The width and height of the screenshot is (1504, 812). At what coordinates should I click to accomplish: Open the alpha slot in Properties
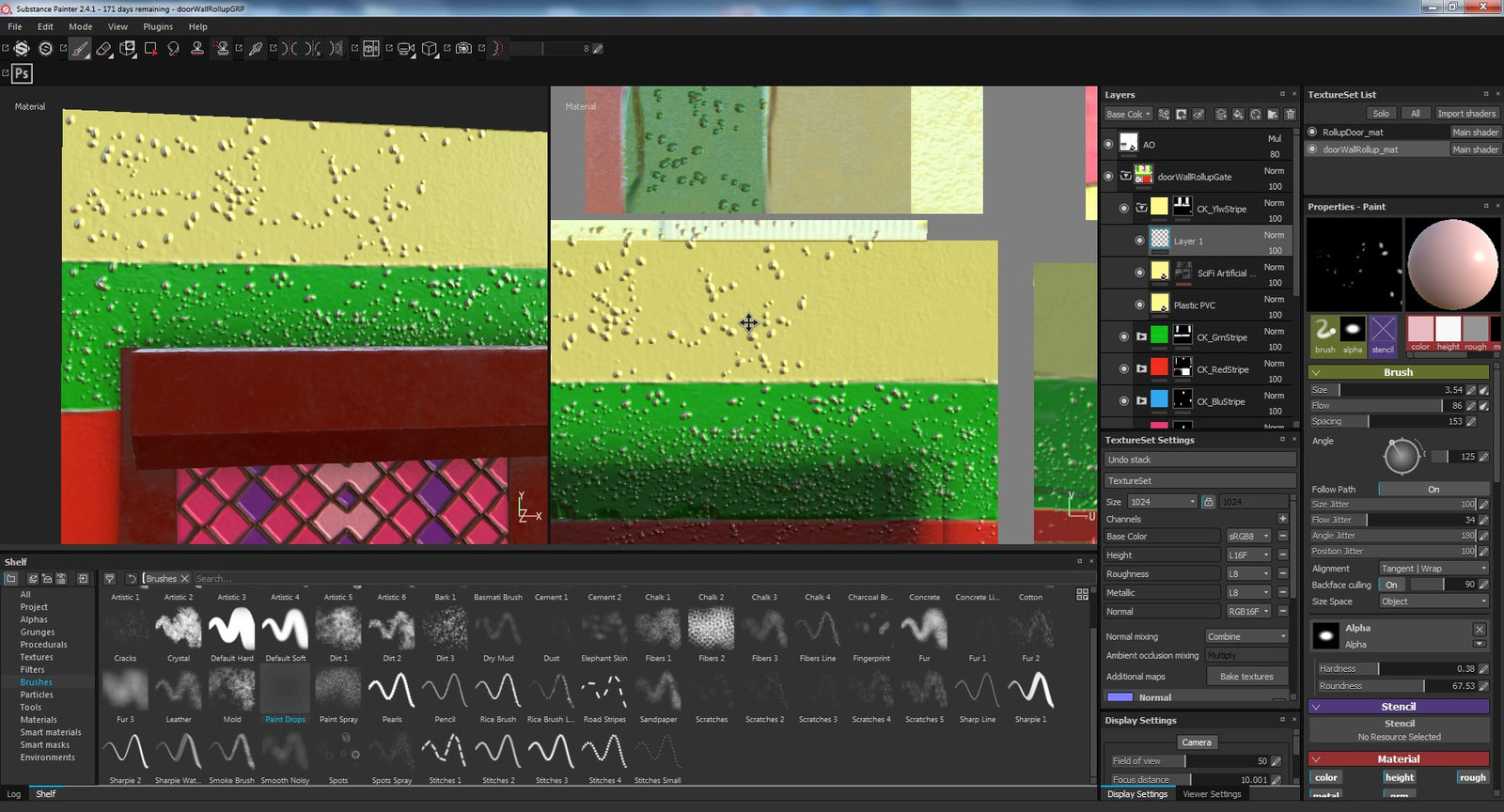click(x=1353, y=336)
